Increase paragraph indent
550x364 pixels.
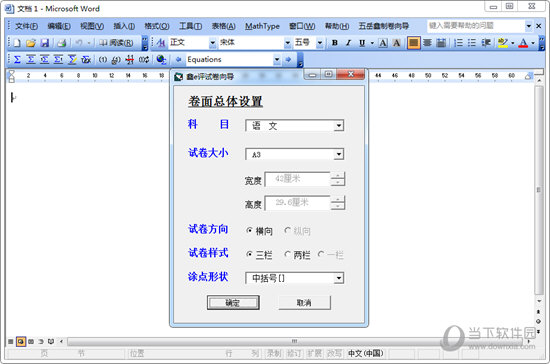[x=486, y=43]
